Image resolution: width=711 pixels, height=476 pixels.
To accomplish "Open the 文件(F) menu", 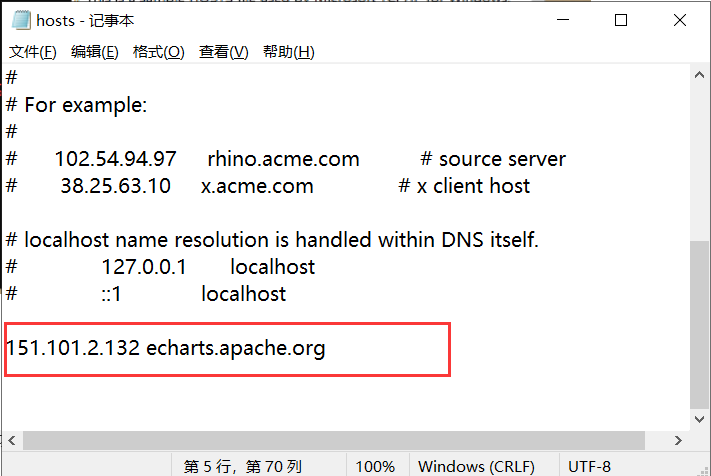I will coord(33,52).
